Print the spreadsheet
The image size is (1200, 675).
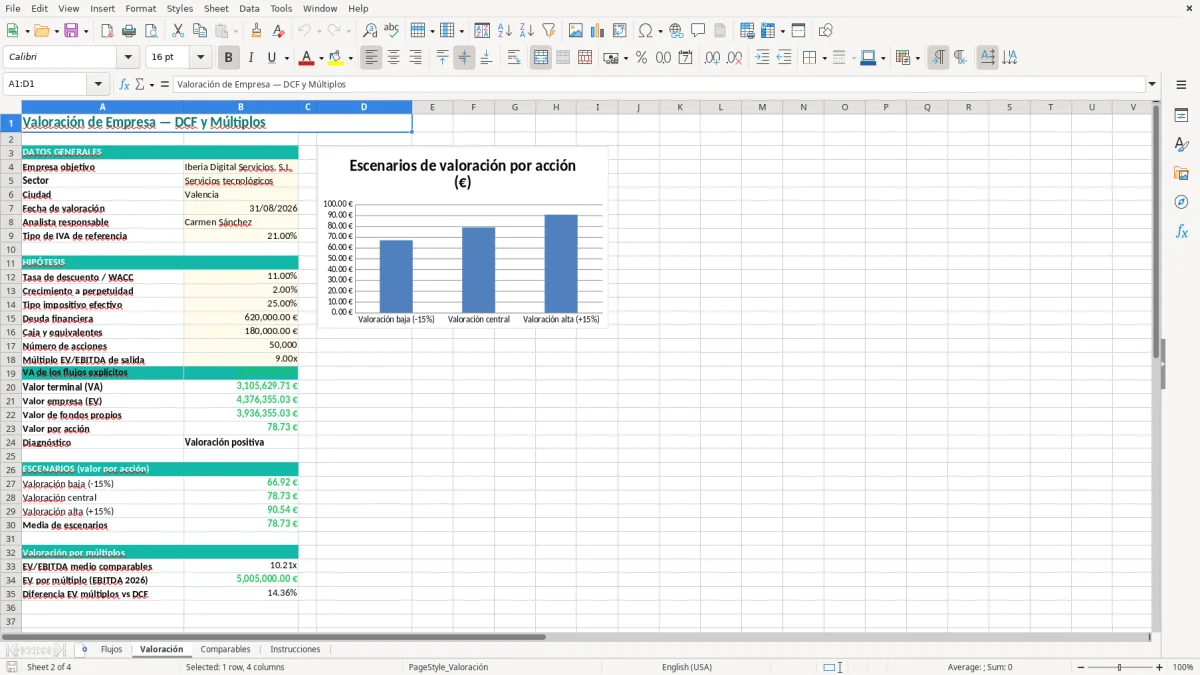click(x=129, y=31)
